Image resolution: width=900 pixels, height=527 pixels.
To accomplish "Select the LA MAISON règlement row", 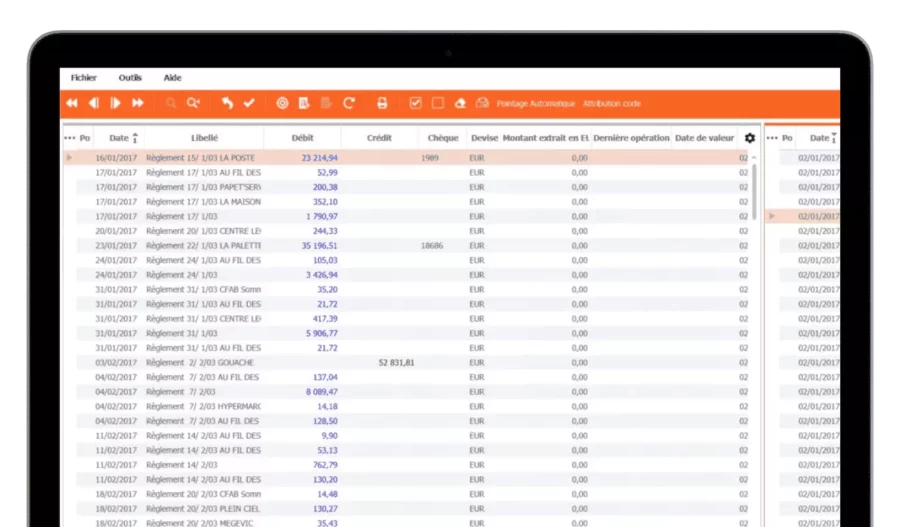I will (412, 202).
